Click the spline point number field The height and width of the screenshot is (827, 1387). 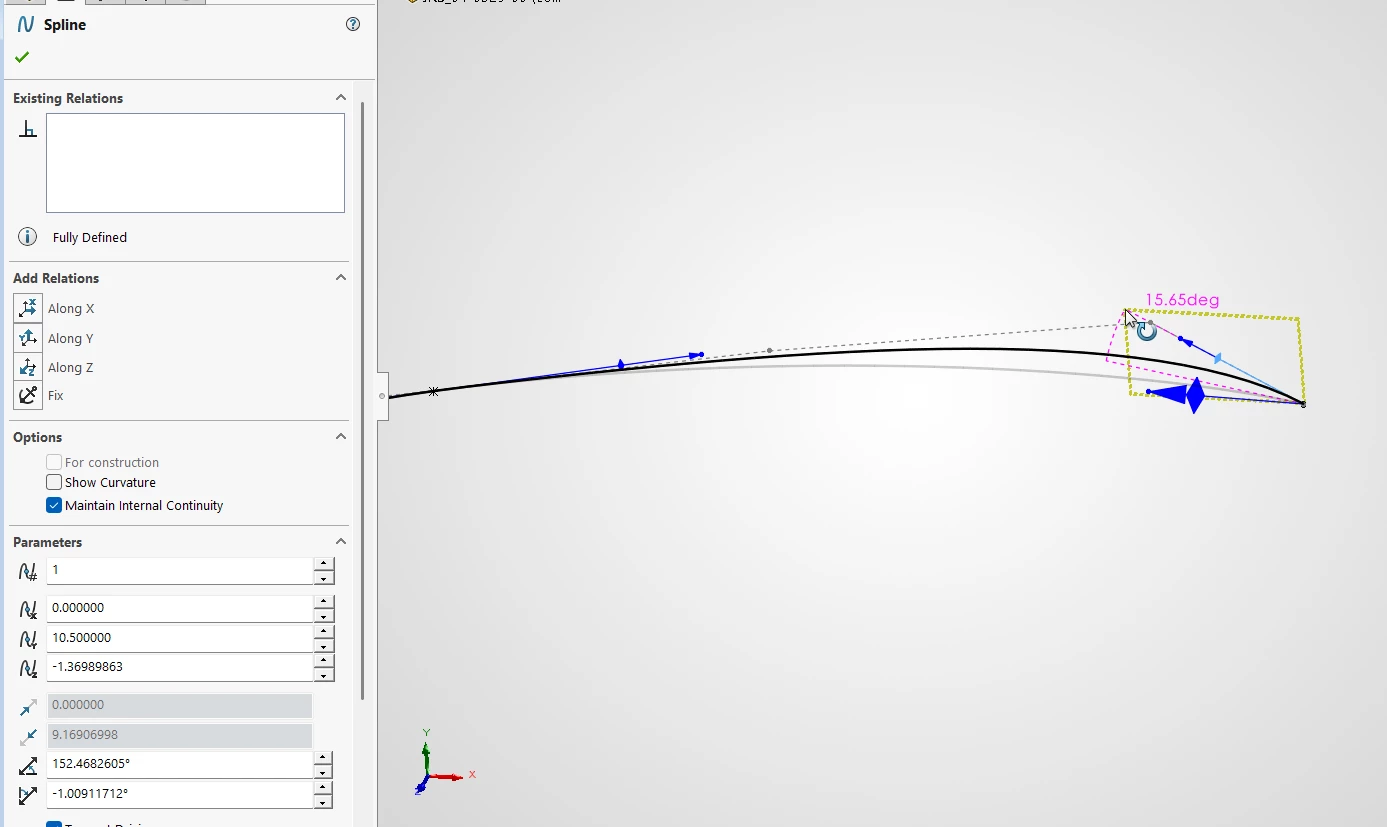180,570
